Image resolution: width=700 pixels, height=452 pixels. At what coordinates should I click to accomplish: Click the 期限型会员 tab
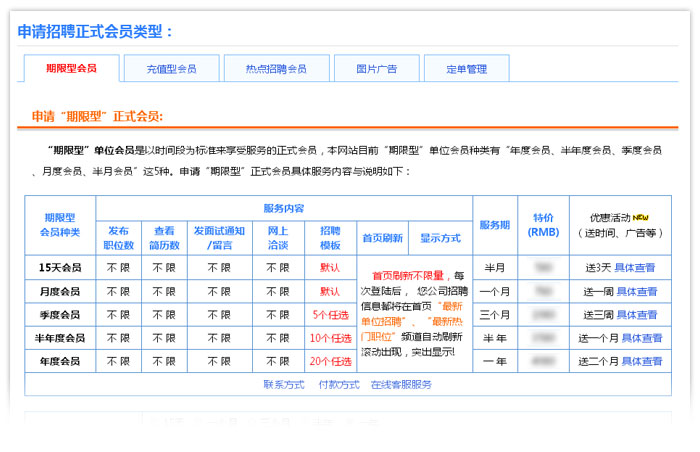(x=71, y=69)
